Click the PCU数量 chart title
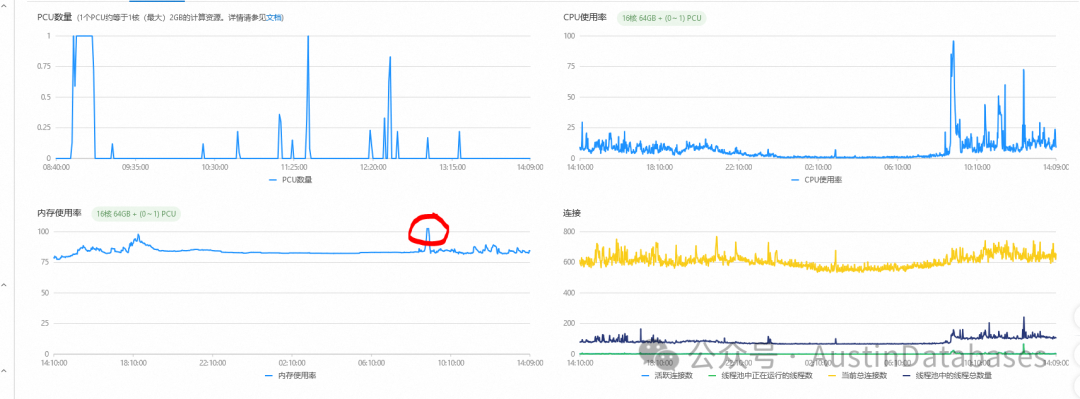Image resolution: width=1080 pixels, height=399 pixels. pyautogui.click(x=54, y=17)
